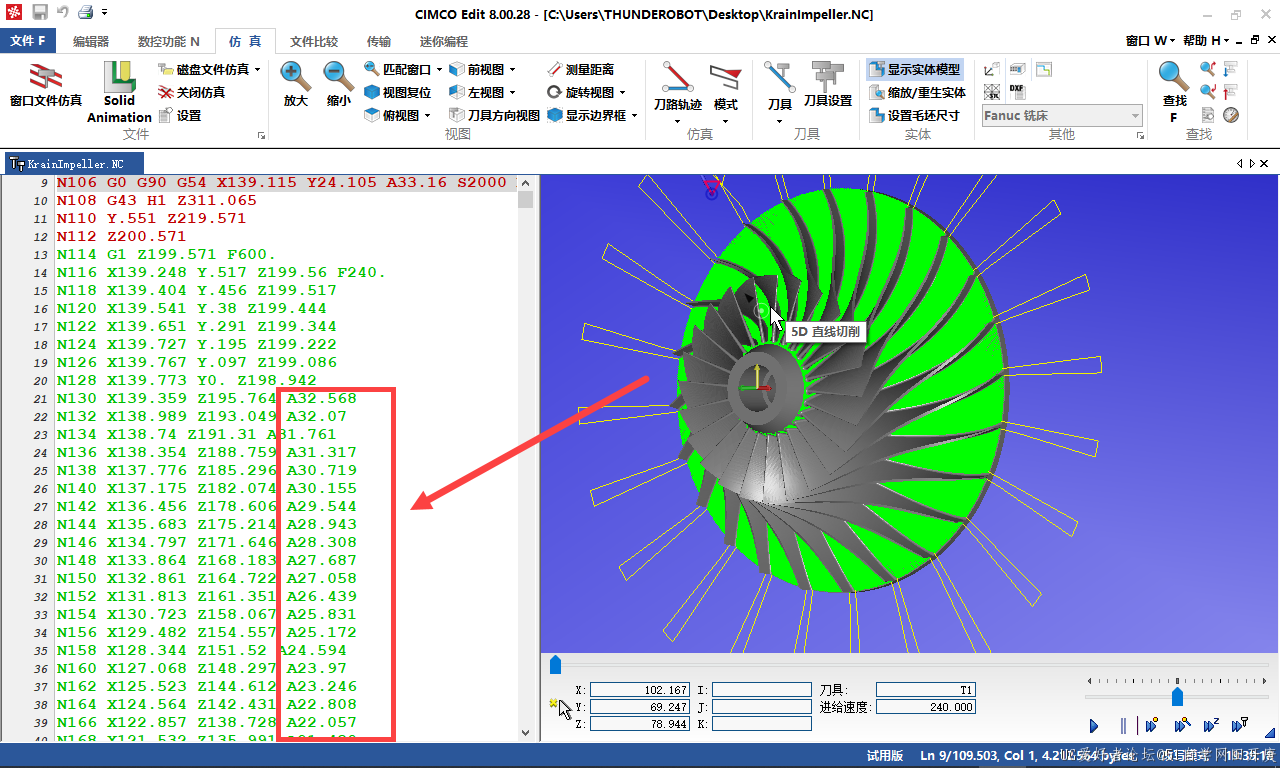Expand the 旋转视图 dropdown arrow
This screenshot has width=1280, height=768.
point(622,93)
